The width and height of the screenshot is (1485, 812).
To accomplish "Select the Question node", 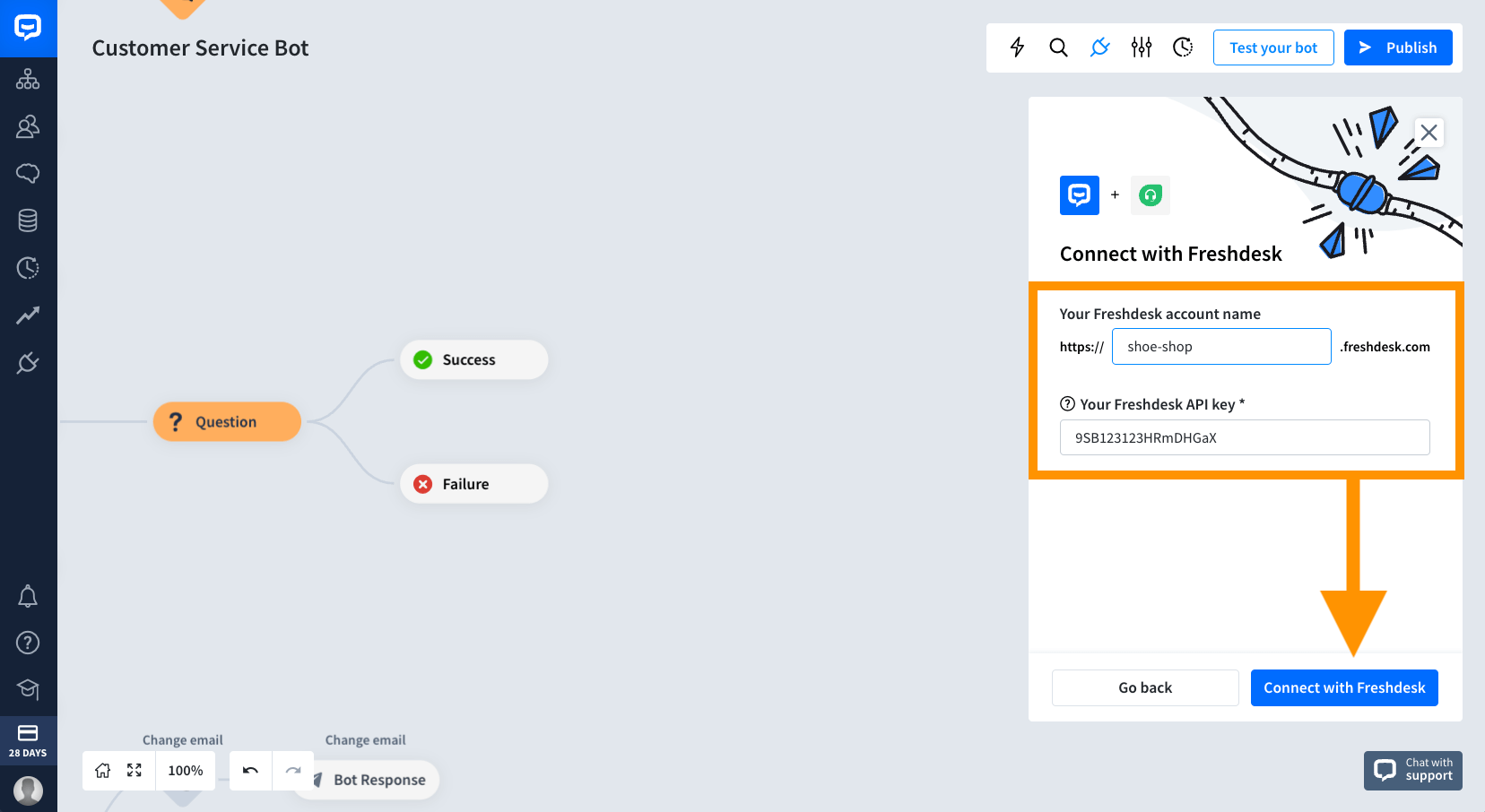I will pos(227,422).
